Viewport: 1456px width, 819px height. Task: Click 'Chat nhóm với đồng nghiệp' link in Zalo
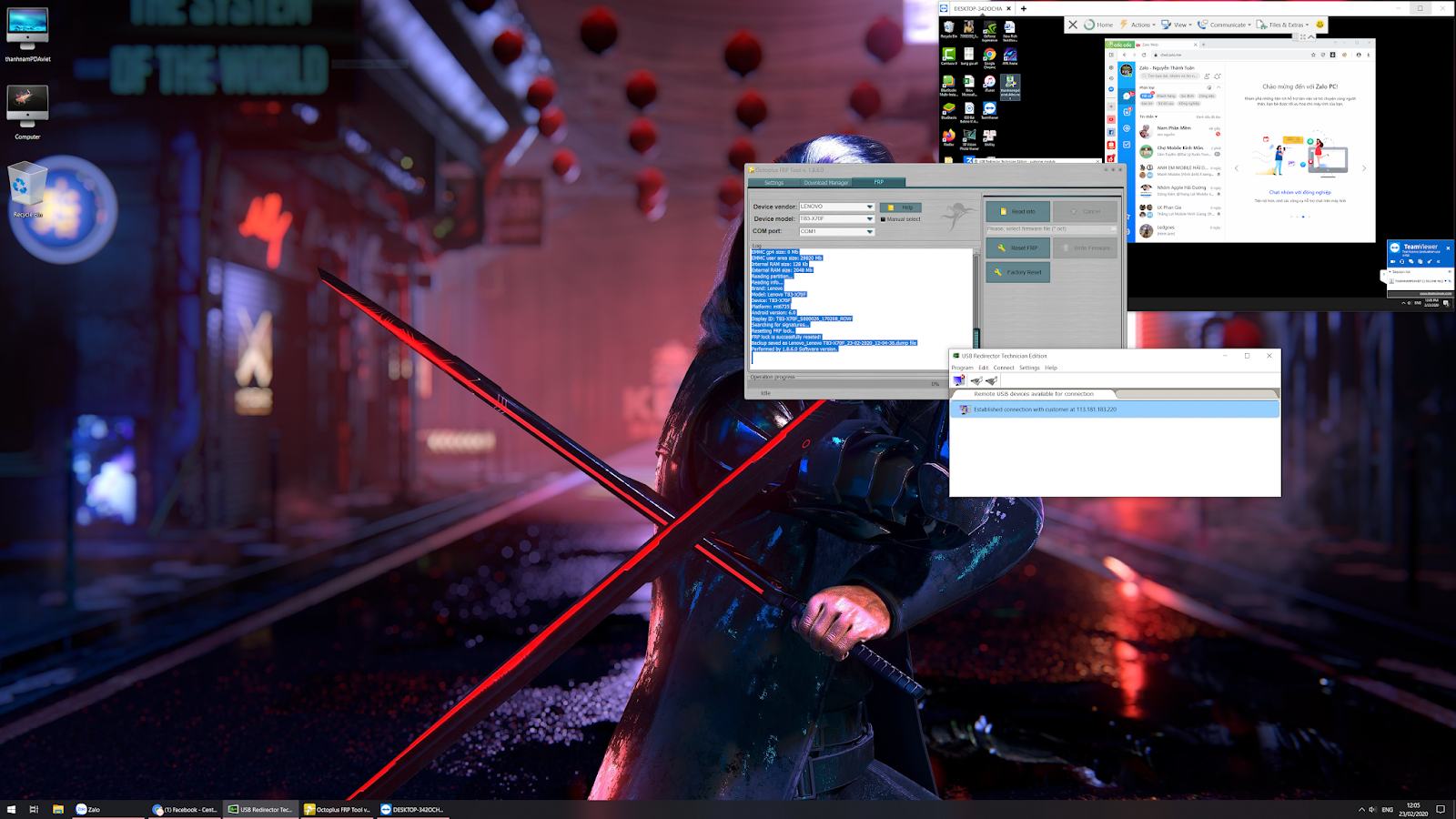(x=1299, y=193)
